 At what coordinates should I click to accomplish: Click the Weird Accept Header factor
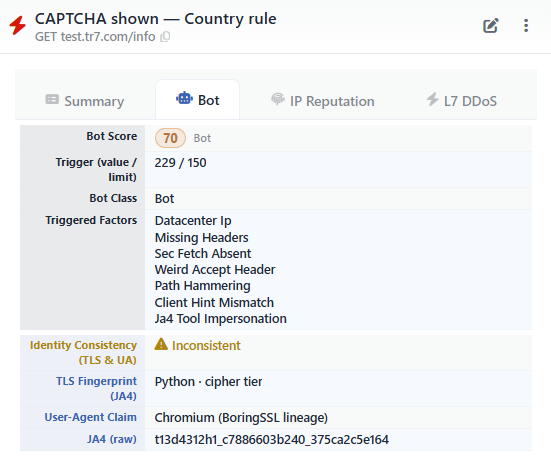pyautogui.click(x=215, y=270)
